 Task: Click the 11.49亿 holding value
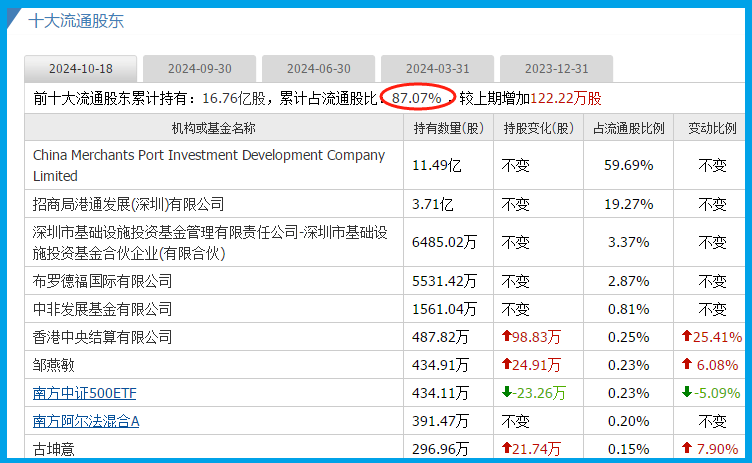pos(436,166)
